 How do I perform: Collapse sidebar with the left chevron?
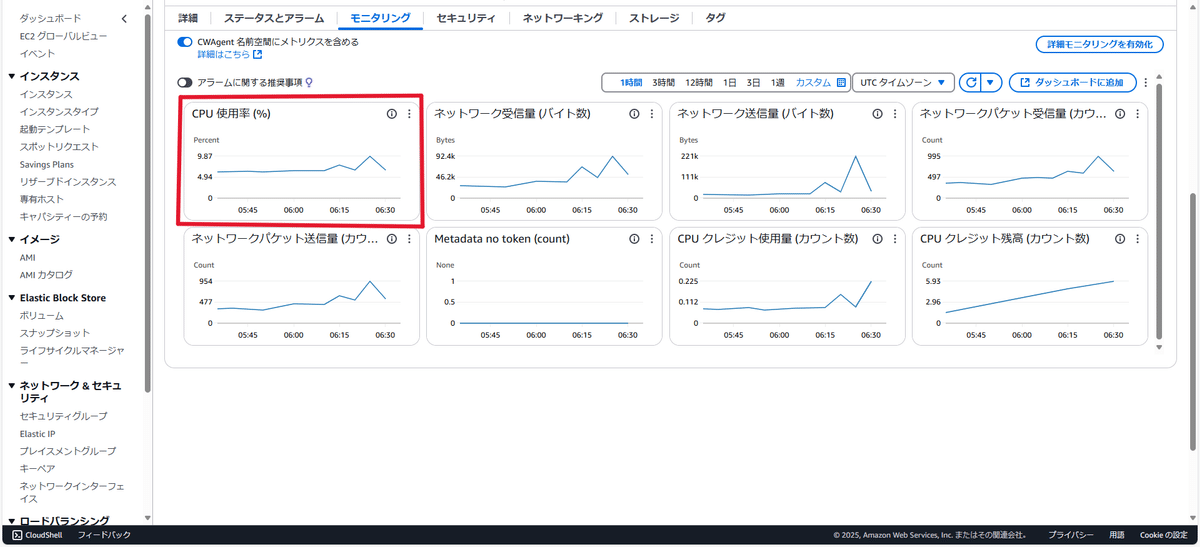pyautogui.click(x=124, y=19)
